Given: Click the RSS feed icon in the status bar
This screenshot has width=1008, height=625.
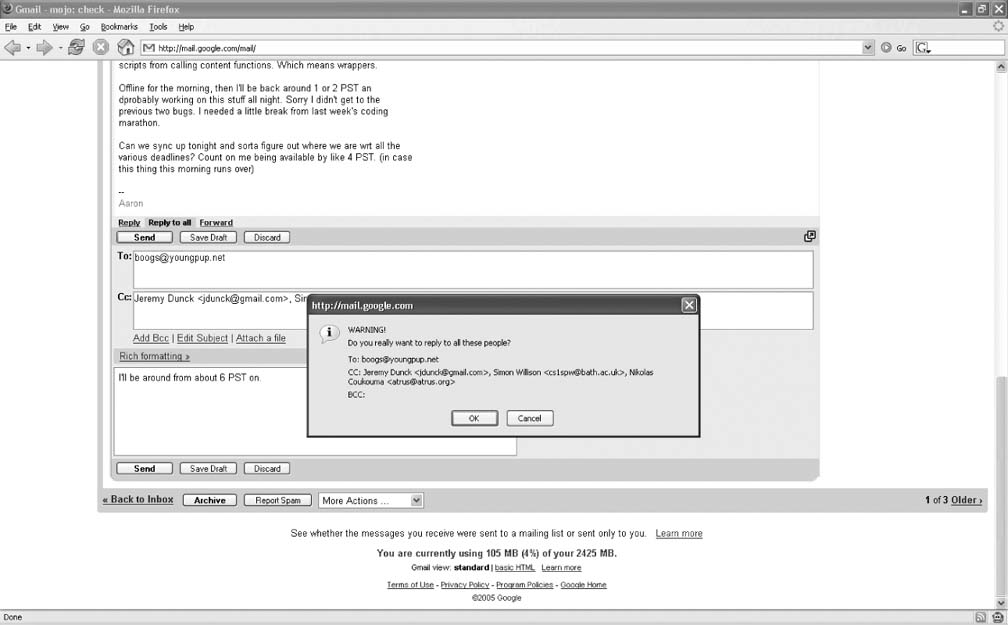Looking at the screenshot, I should [x=981, y=617].
